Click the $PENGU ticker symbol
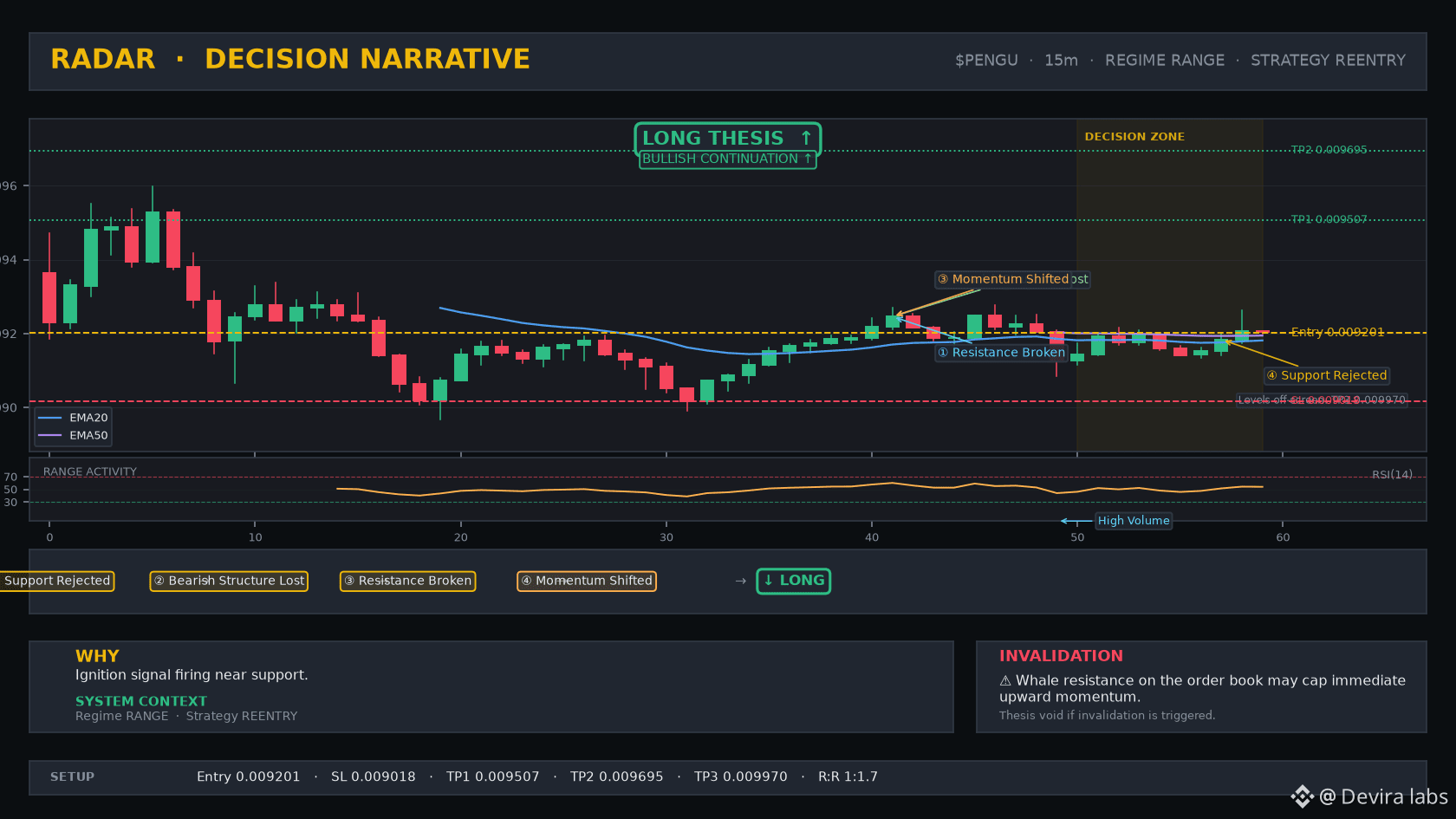Image resolution: width=1456 pixels, height=819 pixels. tap(986, 61)
